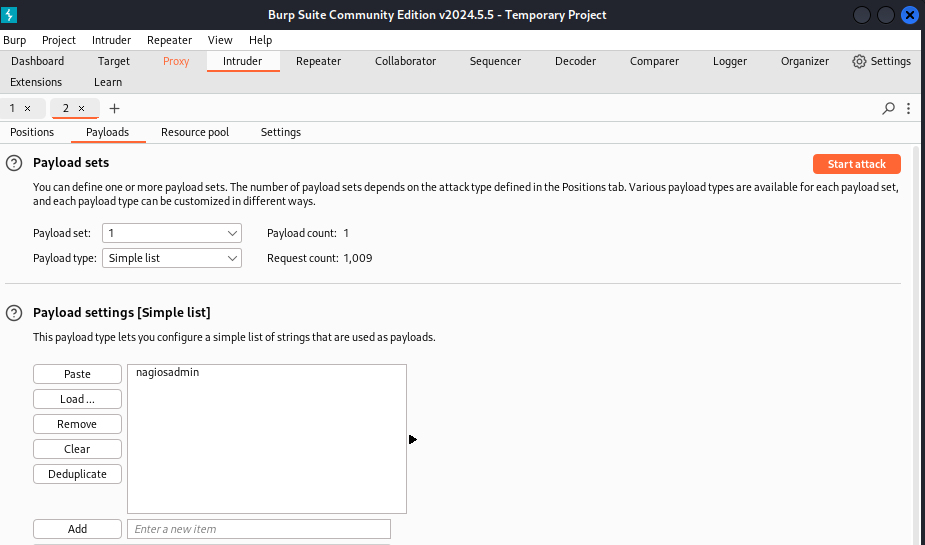Click the black arrow beside payload list
This screenshot has width=925, height=545.
[413, 439]
